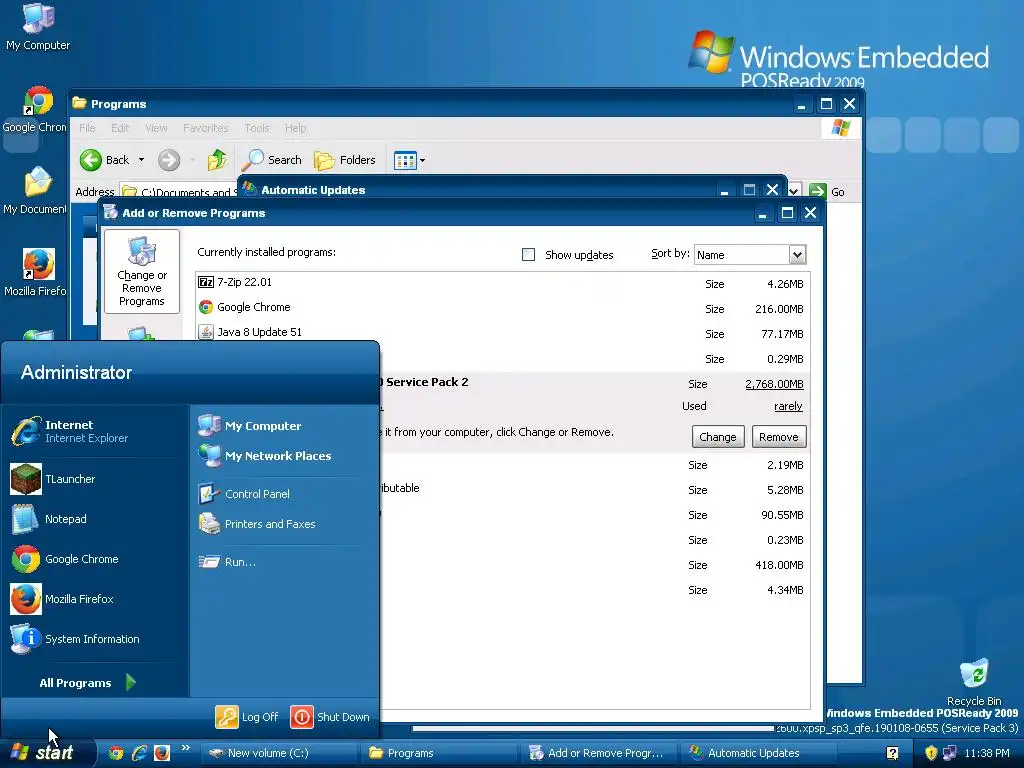
Task: Click Search in the Programs window toolbar
Action: pyautogui.click(x=272, y=160)
